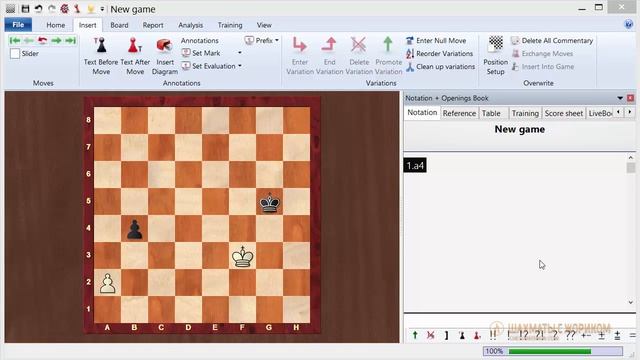Select the 1.a4 move in notation
640x360 pixels.
point(415,165)
